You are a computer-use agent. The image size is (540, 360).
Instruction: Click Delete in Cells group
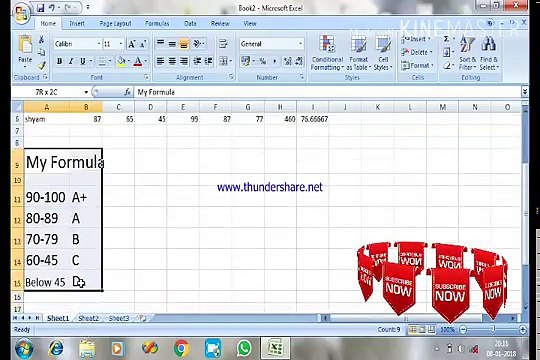click(x=417, y=52)
